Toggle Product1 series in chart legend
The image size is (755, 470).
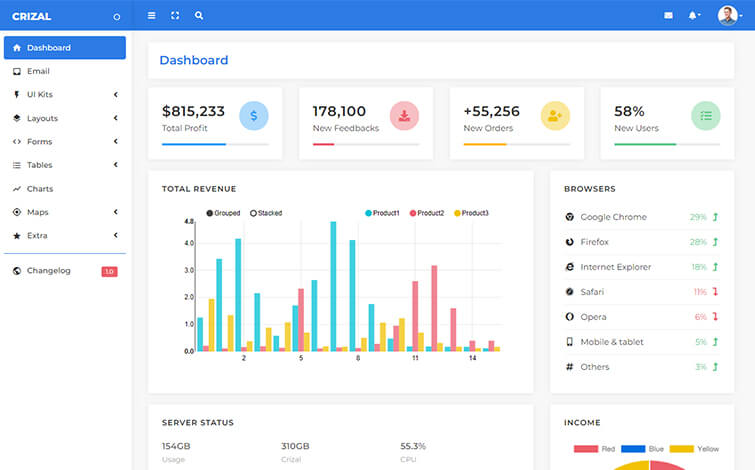click(382, 213)
